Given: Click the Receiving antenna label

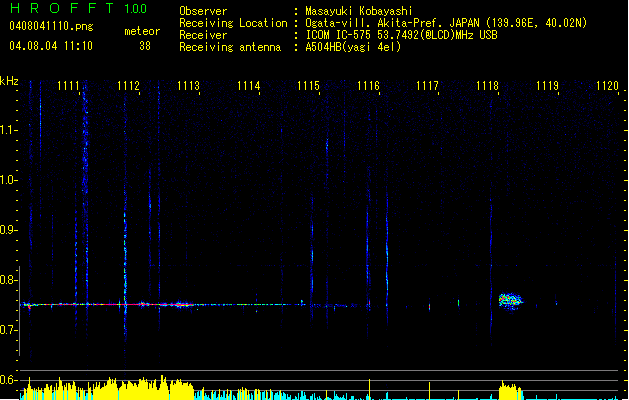Looking at the screenshot, I should (x=230, y=47).
